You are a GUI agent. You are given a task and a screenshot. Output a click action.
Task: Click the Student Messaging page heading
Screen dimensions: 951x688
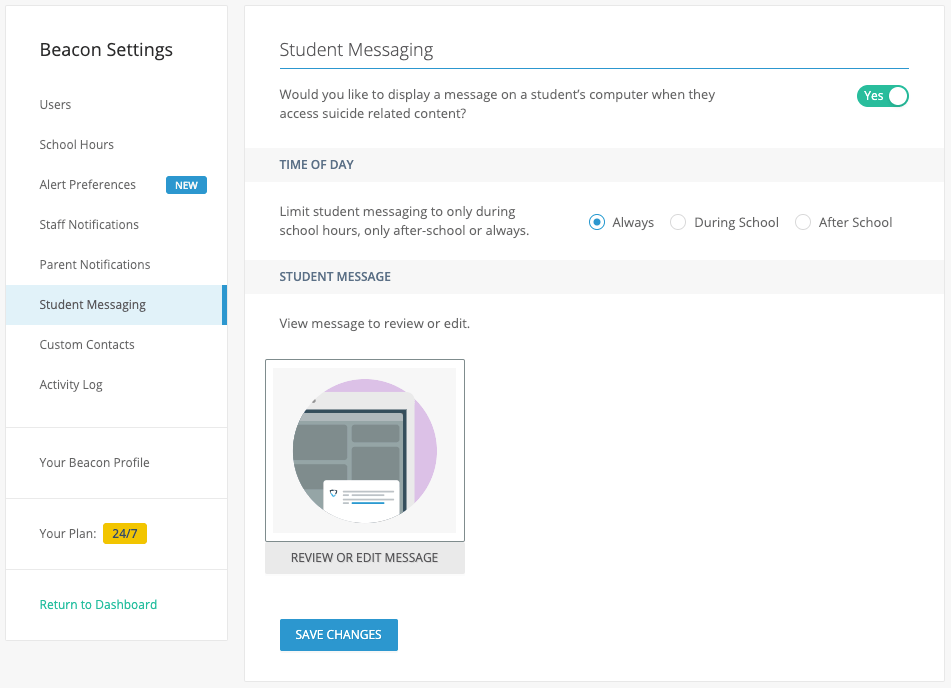click(x=356, y=50)
